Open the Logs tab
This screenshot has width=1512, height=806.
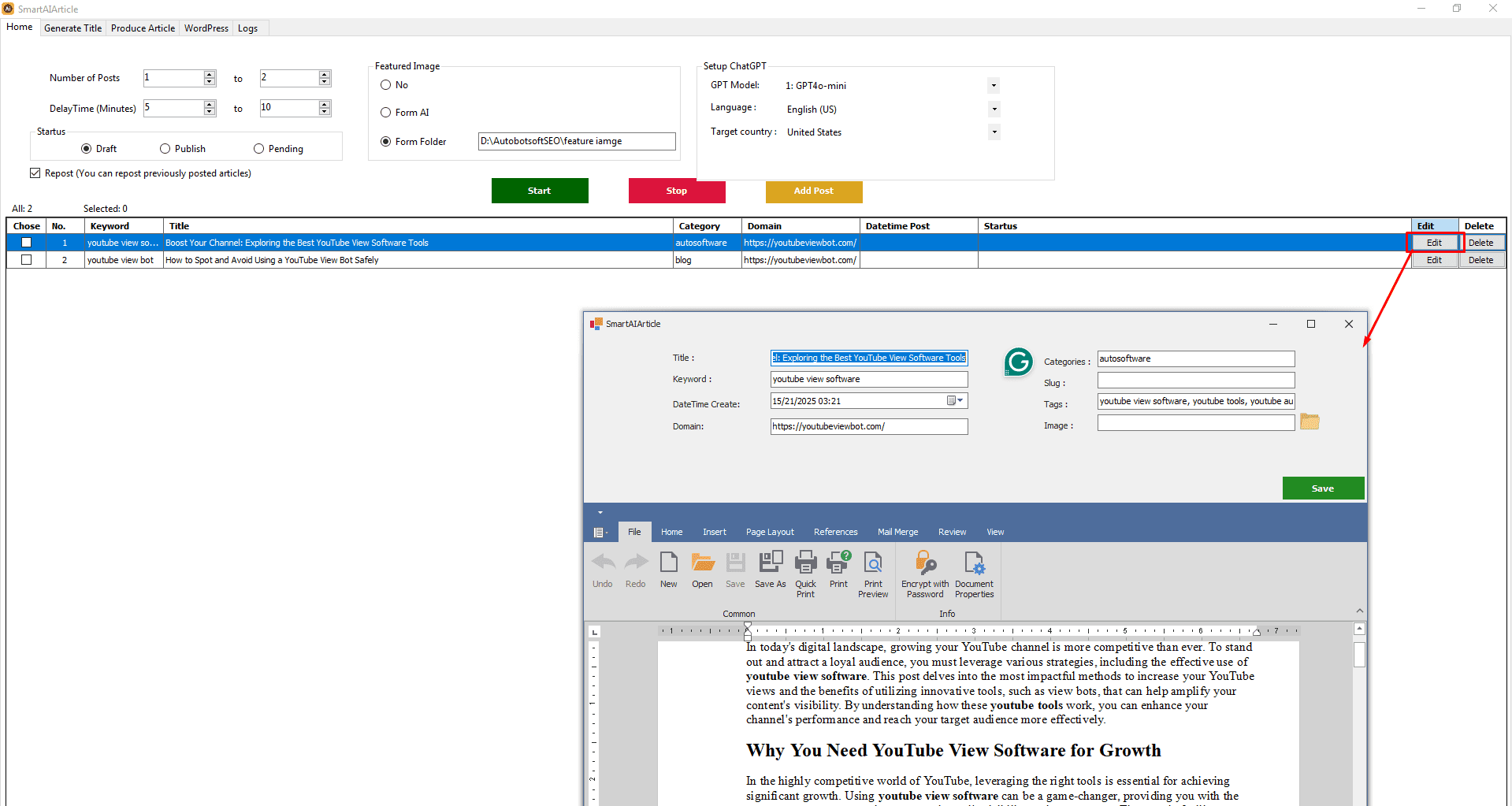[x=248, y=28]
